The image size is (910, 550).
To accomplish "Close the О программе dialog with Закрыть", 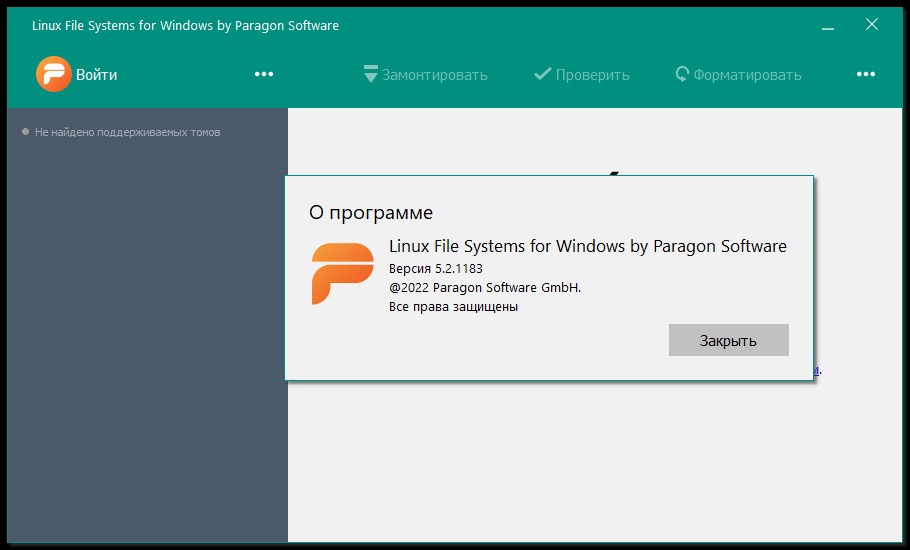I will [x=728, y=340].
